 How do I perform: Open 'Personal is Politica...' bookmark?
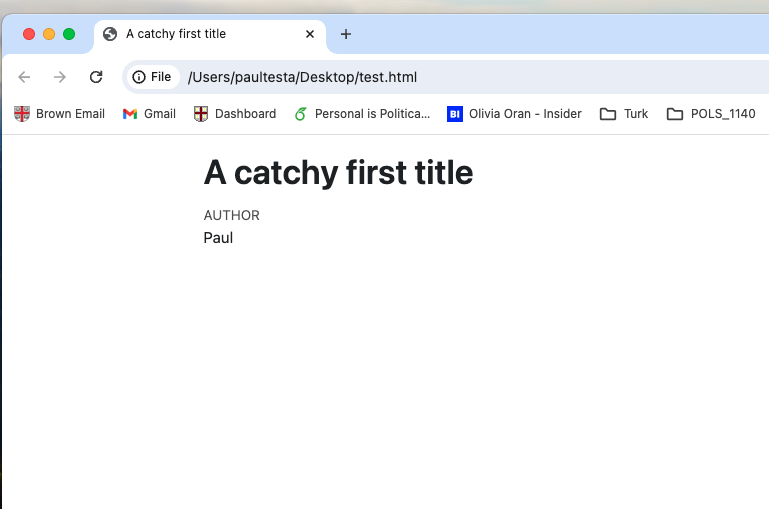[x=361, y=114]
